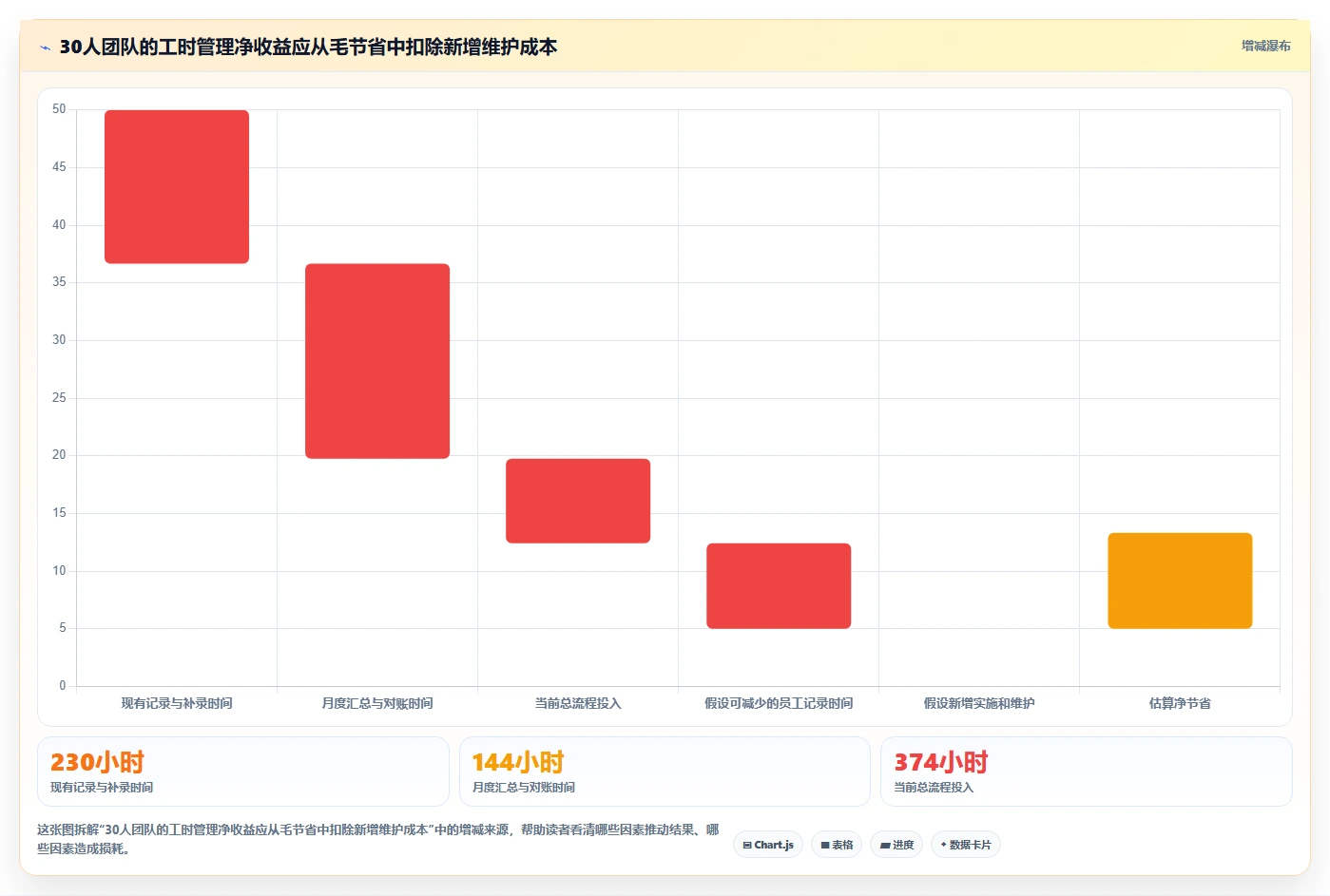1330x896 pixels.
Task: Click the red bar for 月度汇总与对账时间
Action: (x=377, y=361)
